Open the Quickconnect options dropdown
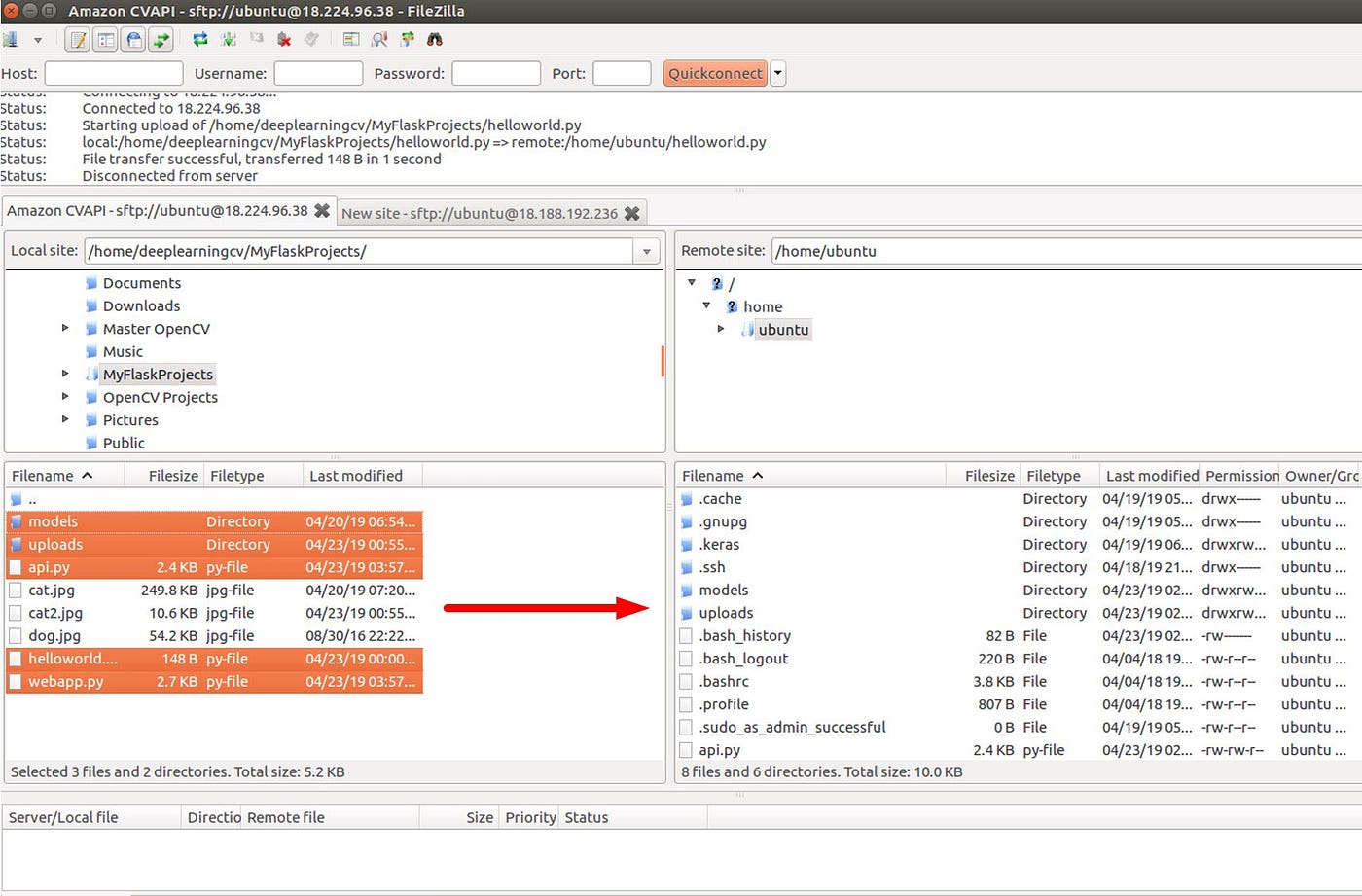Viewport: 1362px width, 896px height. click(776, 73)
